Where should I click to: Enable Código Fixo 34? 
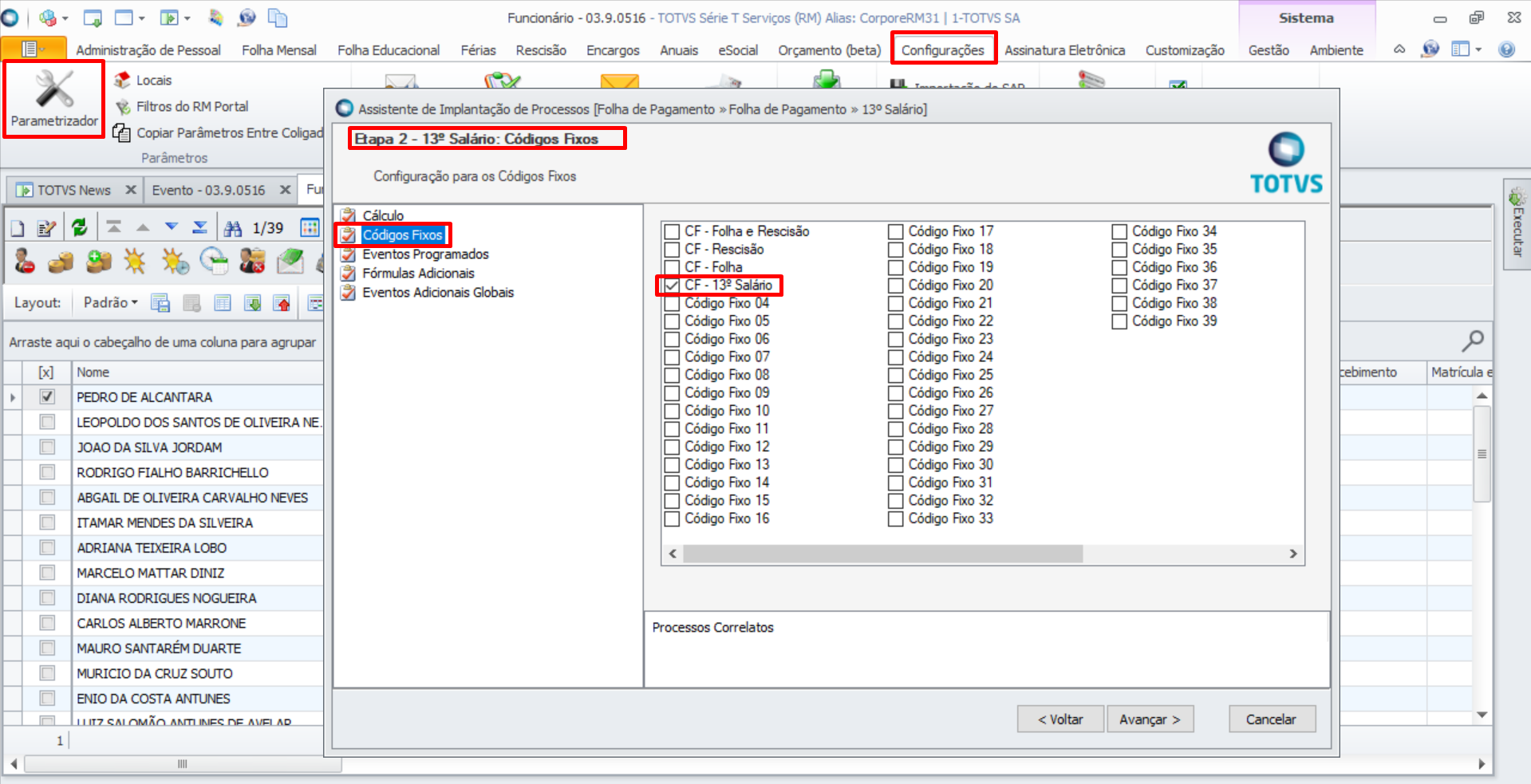tap(1119, 231)
